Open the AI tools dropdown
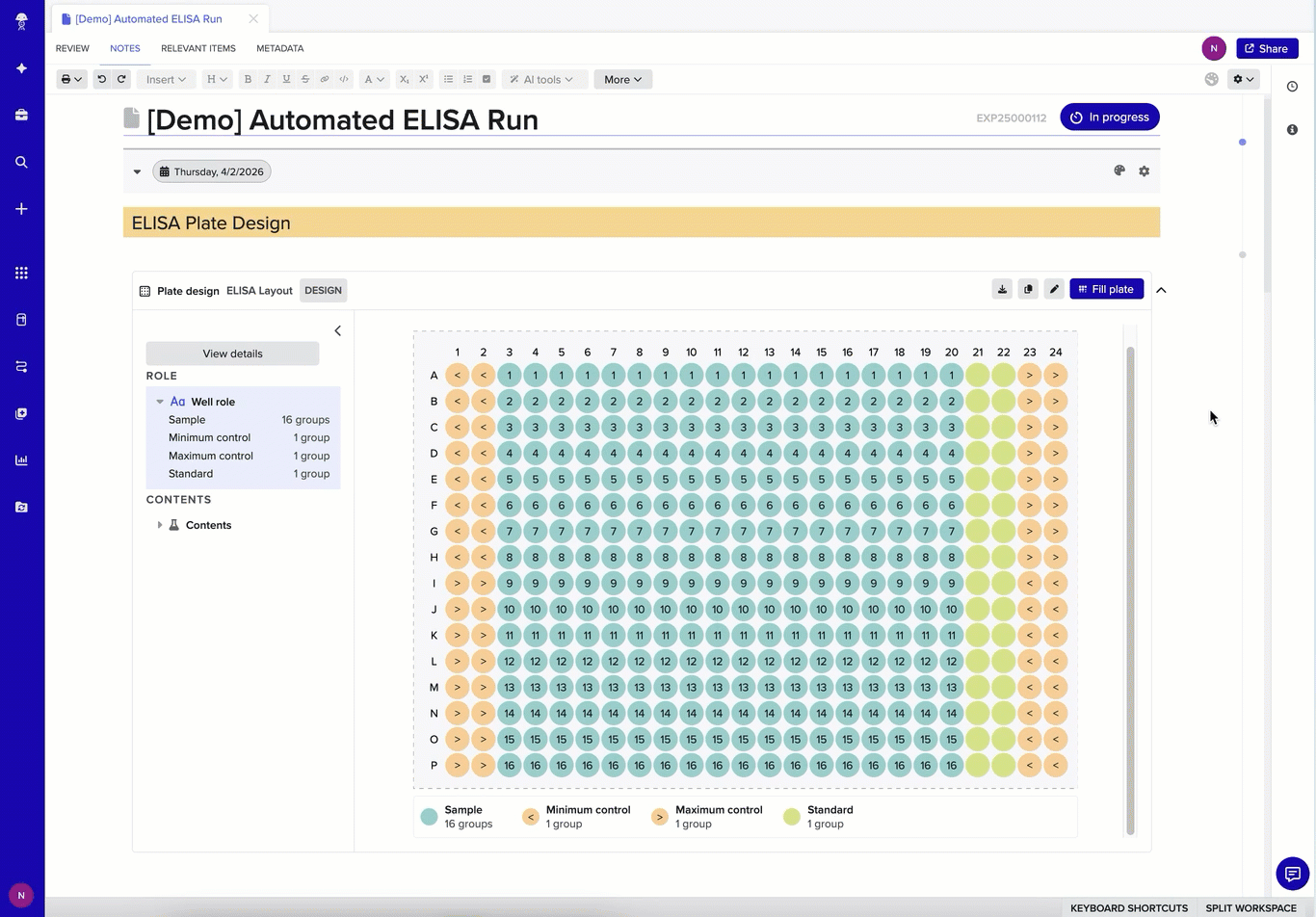The height and width of the screenshot is (917, 1316). (544, 79)
